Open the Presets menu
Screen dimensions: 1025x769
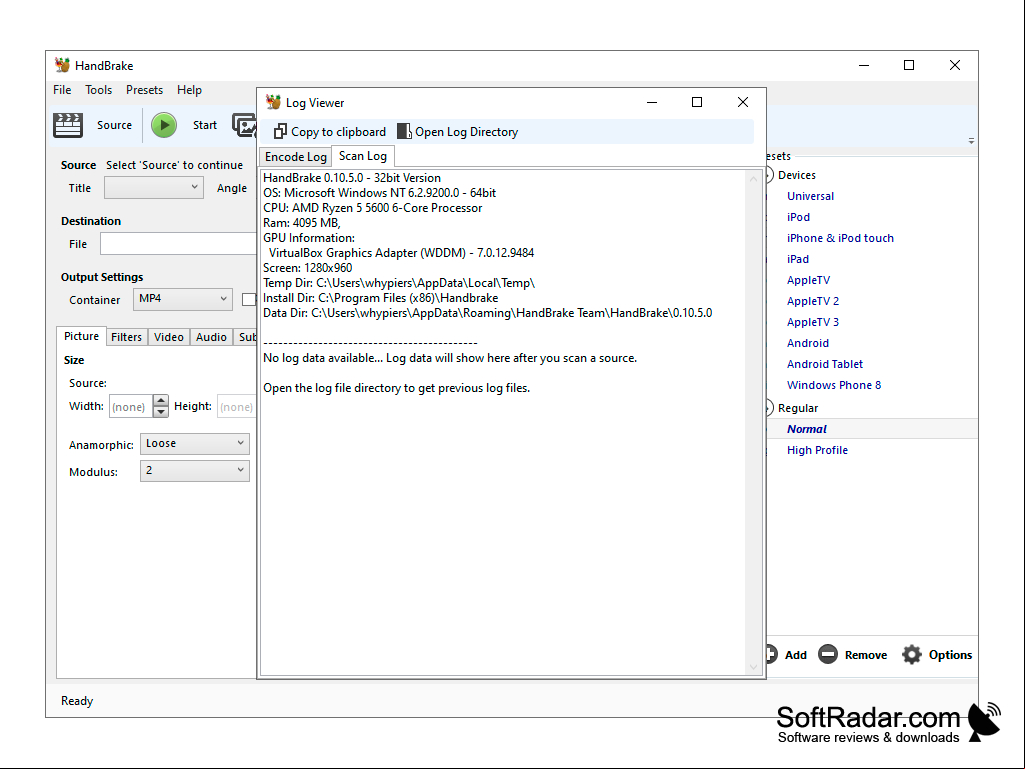[144, 90]
